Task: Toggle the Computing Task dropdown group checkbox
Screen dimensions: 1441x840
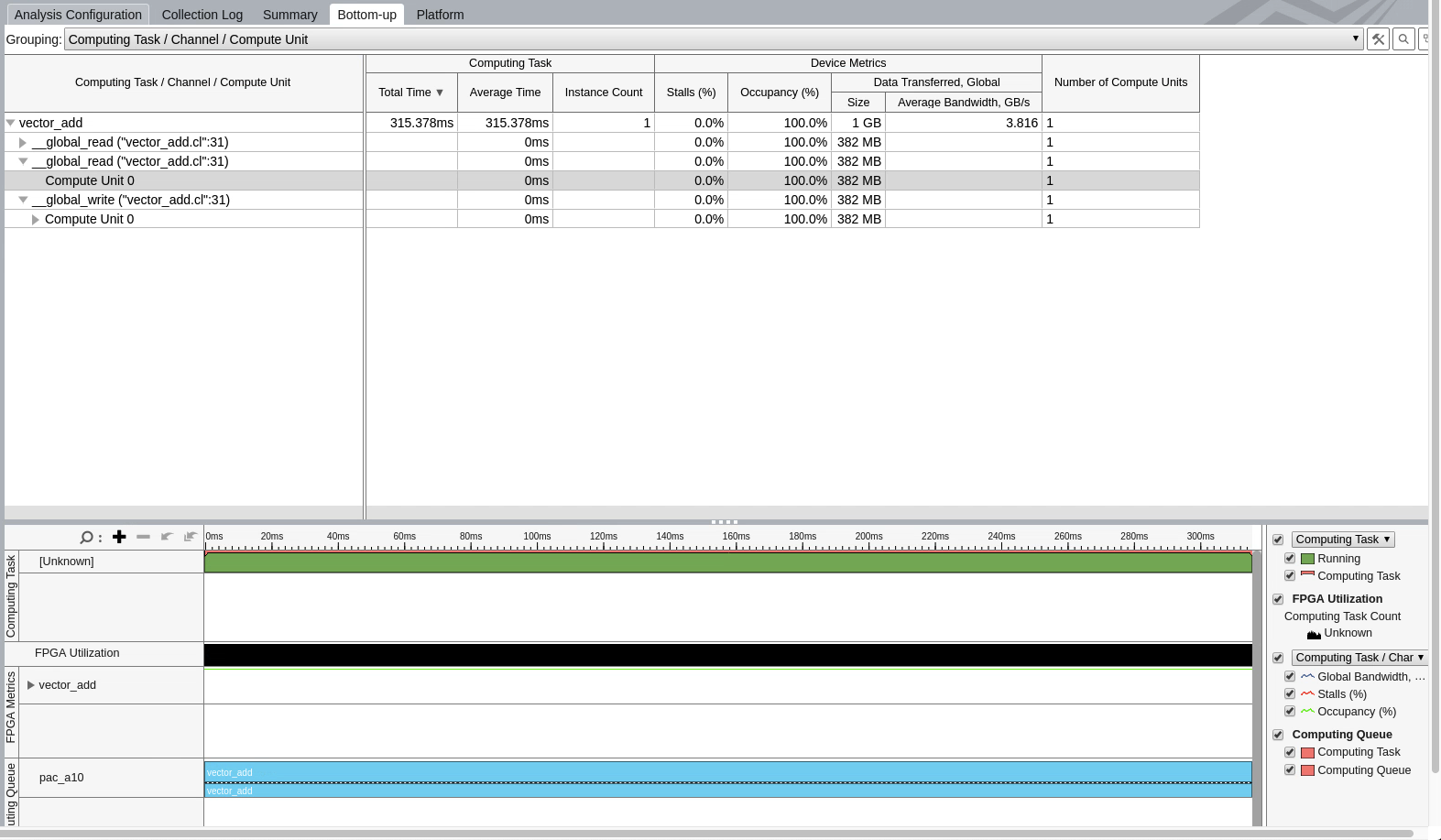Action: point(1278,540)
